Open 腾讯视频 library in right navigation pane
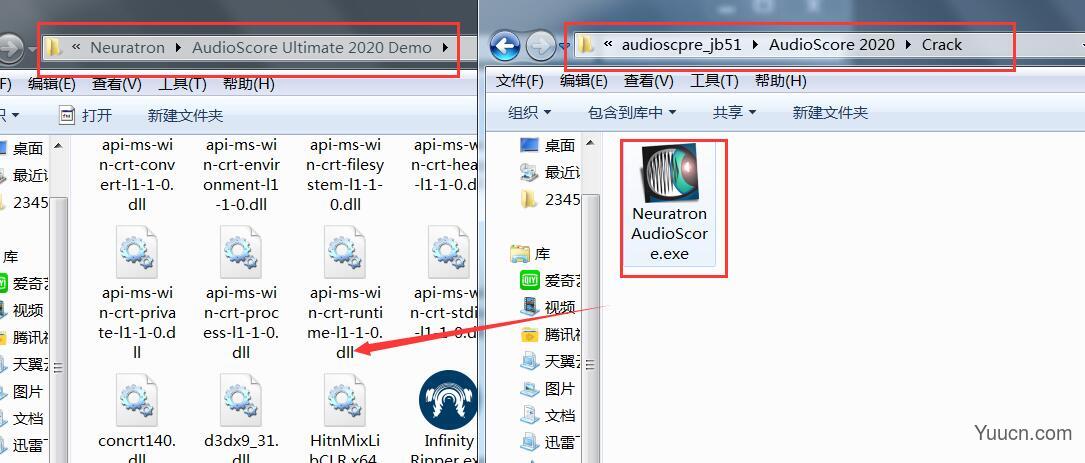This screenshot has height=463, width=1085. tap(549, 334)
